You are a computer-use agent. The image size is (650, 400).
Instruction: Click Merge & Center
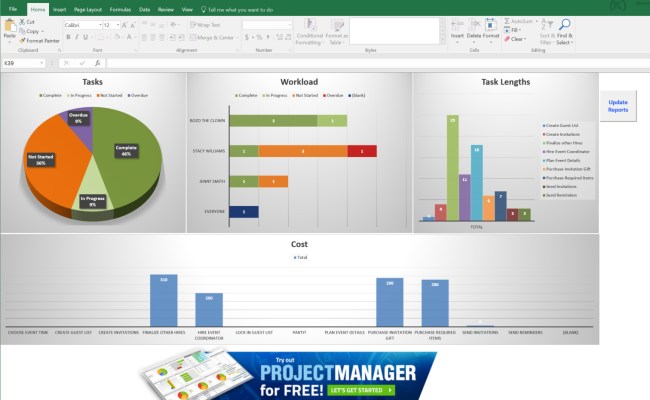[212, 38]
